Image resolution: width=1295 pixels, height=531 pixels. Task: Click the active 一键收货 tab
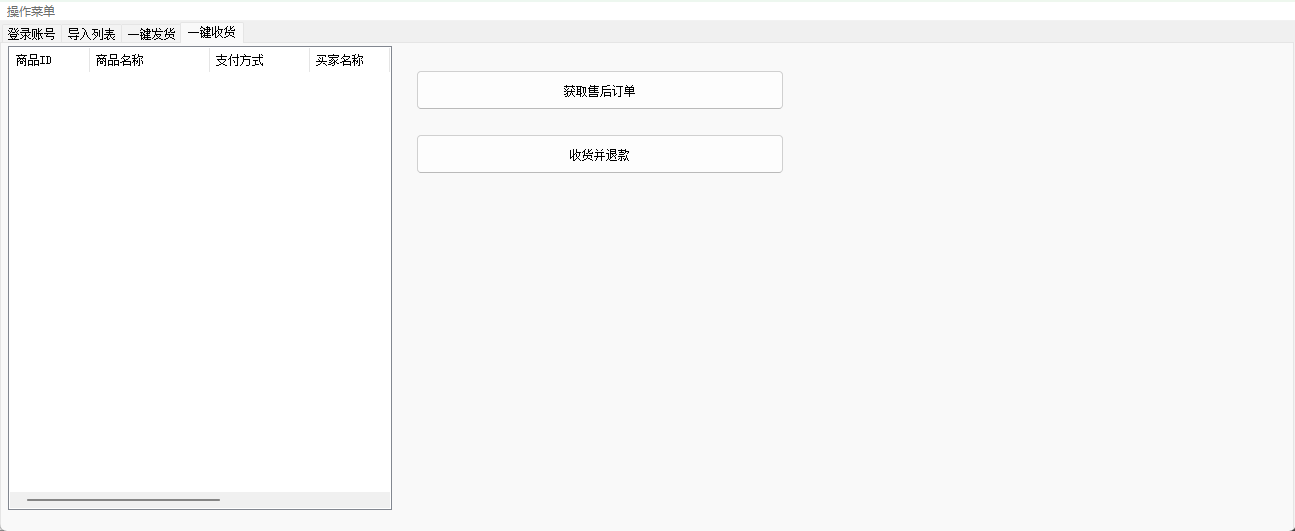click(x=211, y=32)
